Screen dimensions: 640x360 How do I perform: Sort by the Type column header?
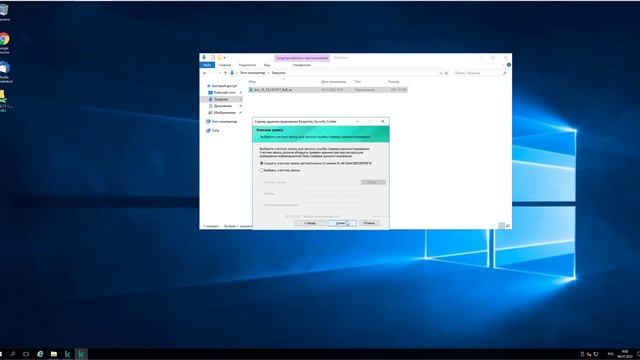pyautogui.click(x=358, y=82)
